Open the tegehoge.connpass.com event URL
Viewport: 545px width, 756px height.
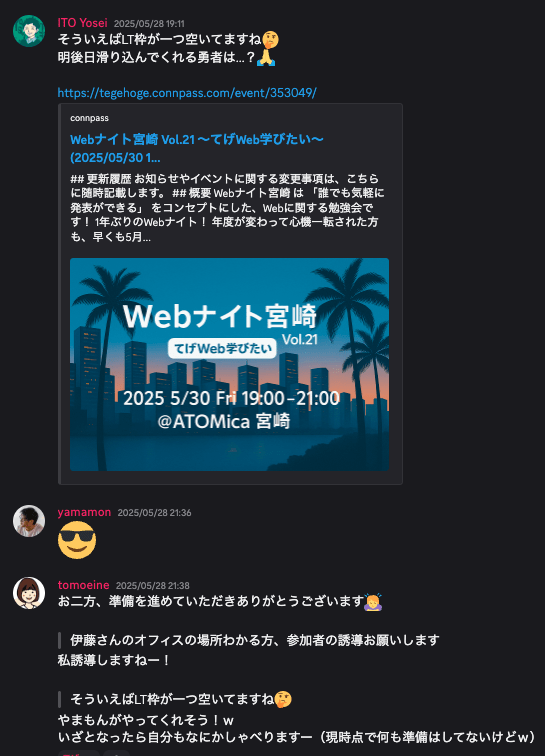coord(187,93)
